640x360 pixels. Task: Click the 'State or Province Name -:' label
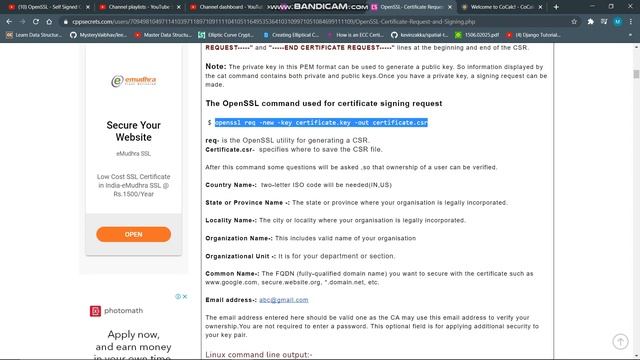(247, 202)
